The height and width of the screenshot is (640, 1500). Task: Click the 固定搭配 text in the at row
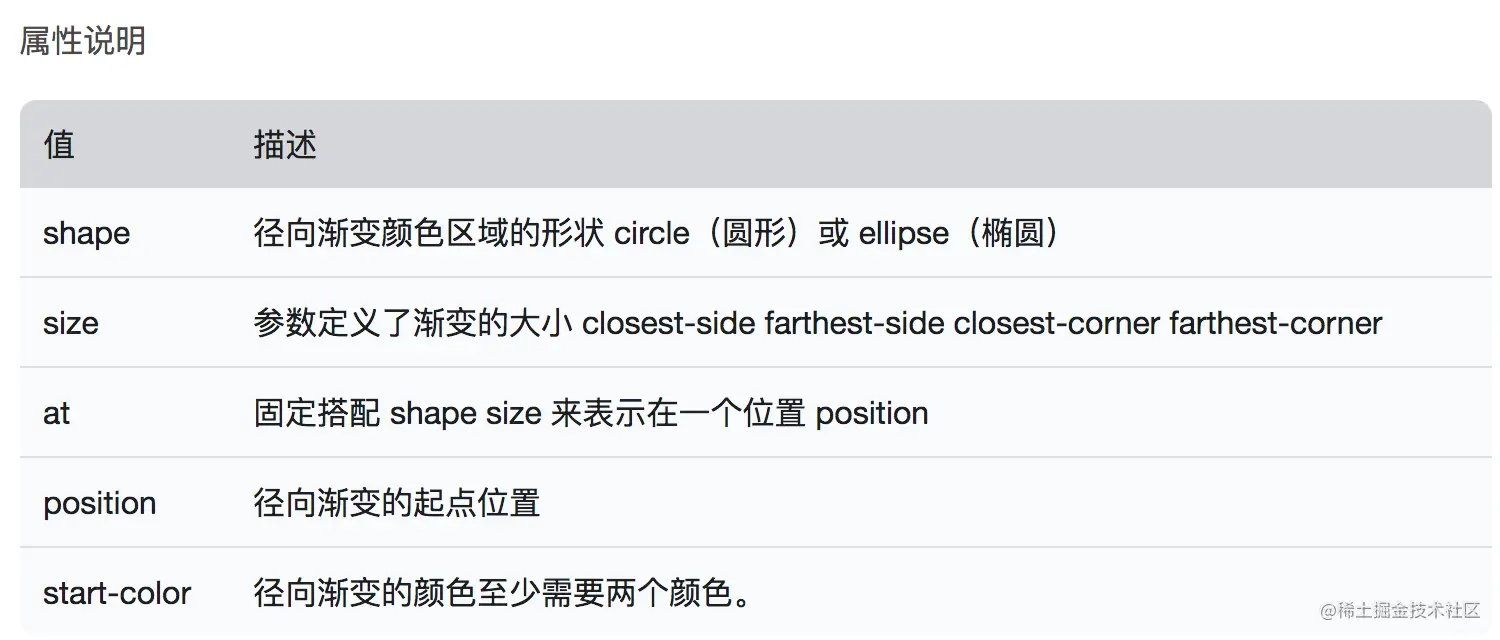[x=317, y=414]
